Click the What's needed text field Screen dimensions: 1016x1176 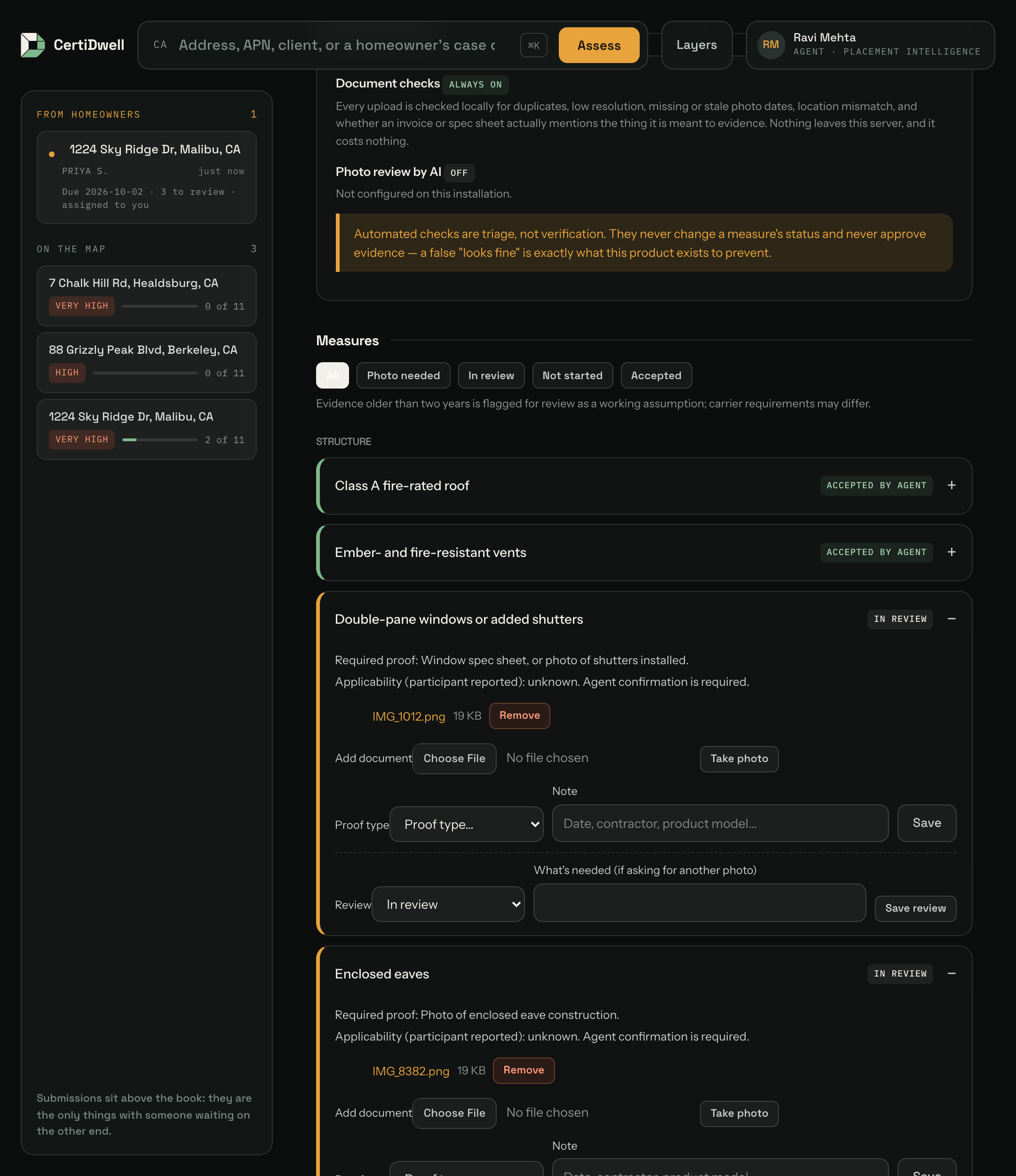pyautogui.click(x=699, y=902)
